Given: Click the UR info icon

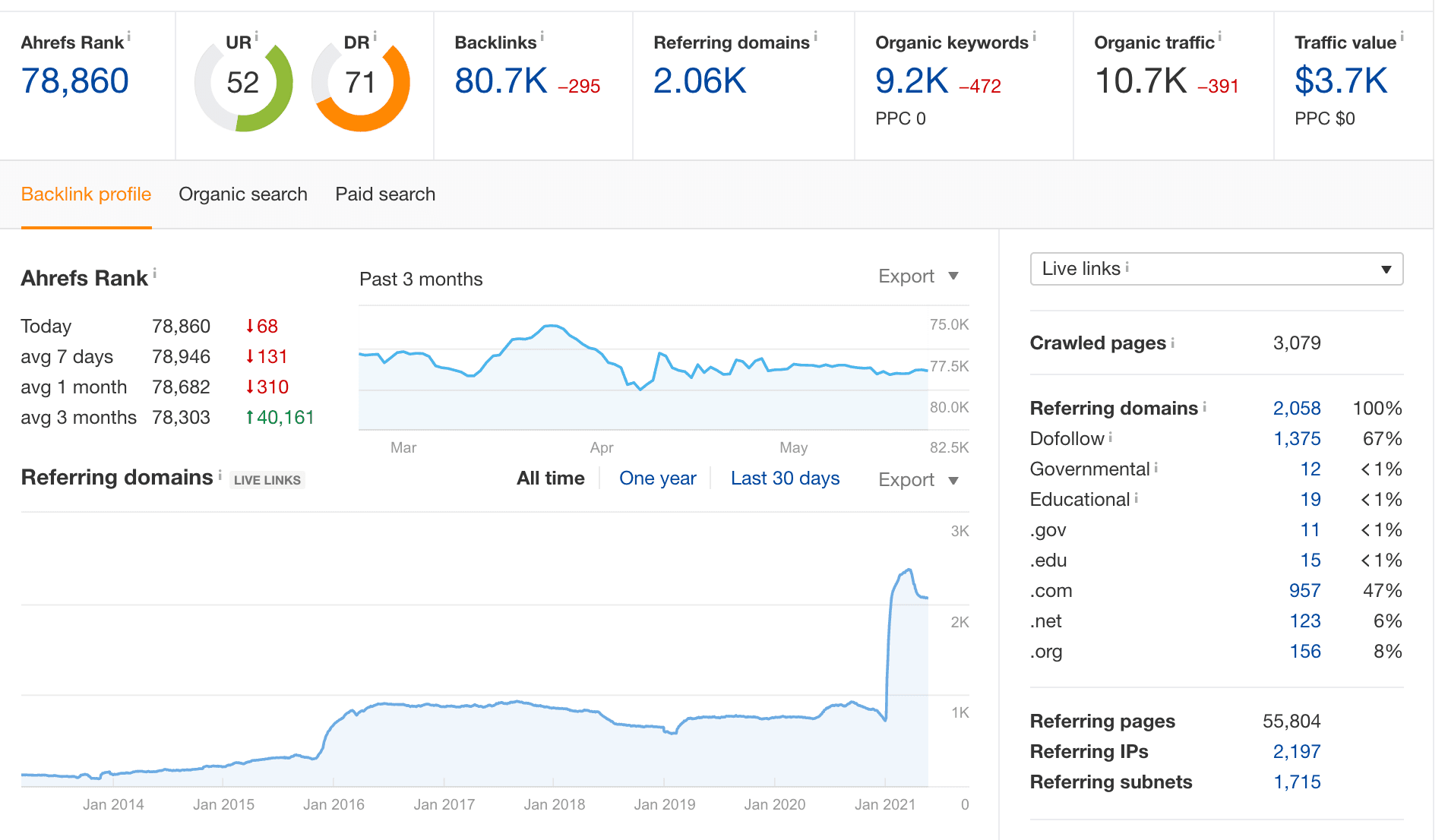Looking at the screenshot, I should click(x=257, y=36).
